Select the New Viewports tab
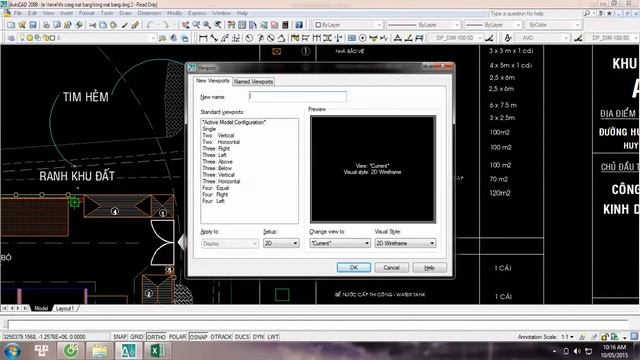The width and height of the screenshot is (640, 360). click(213, 81)
